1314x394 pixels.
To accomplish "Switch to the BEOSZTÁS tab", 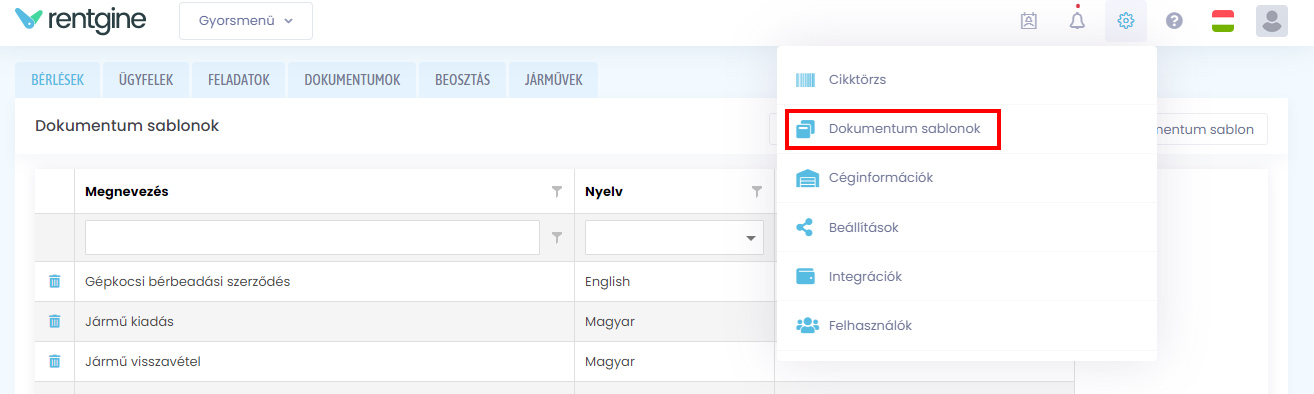I will tap(463, 81).
